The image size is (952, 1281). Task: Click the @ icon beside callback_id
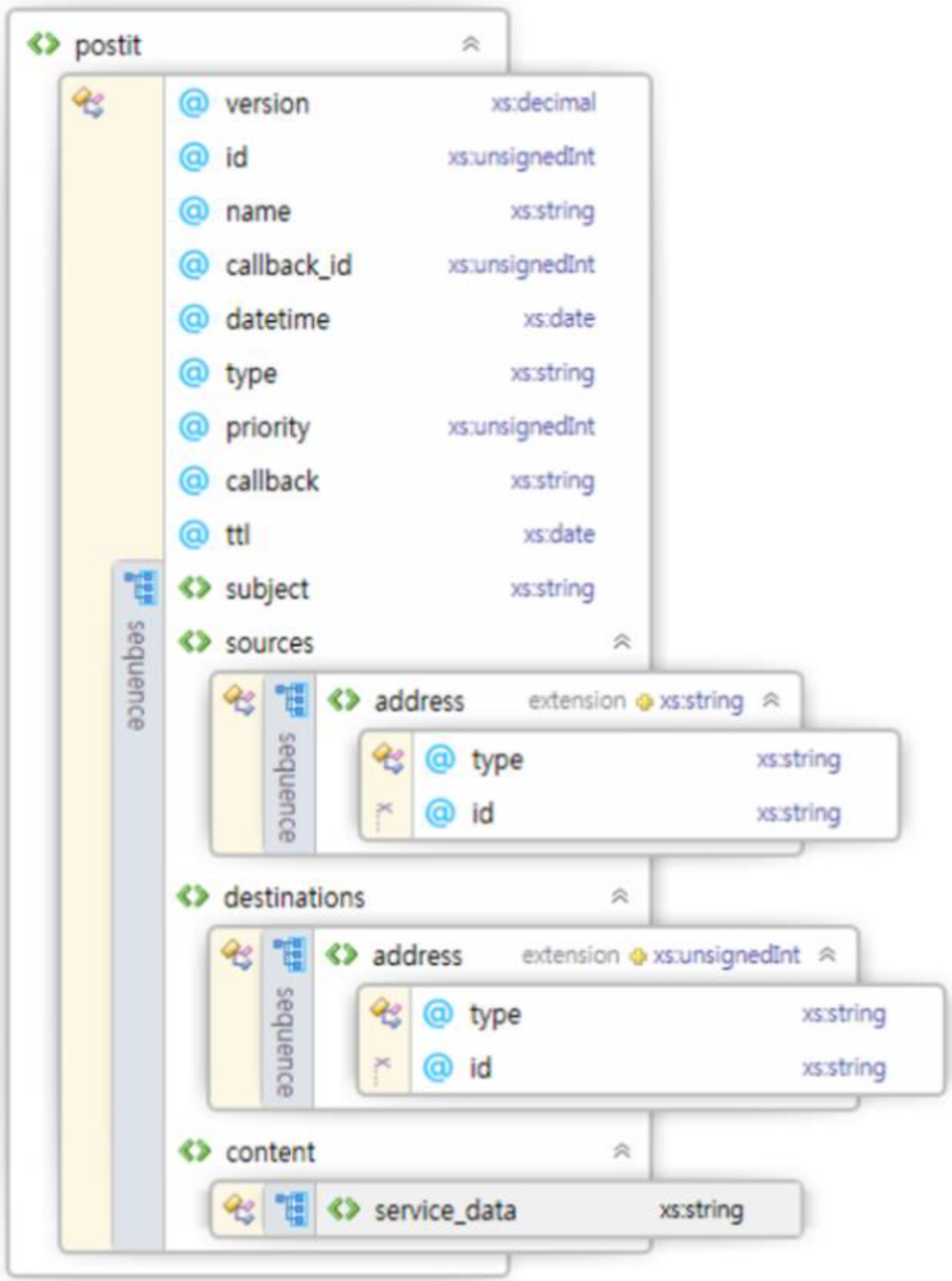click(x=193, y=265)
